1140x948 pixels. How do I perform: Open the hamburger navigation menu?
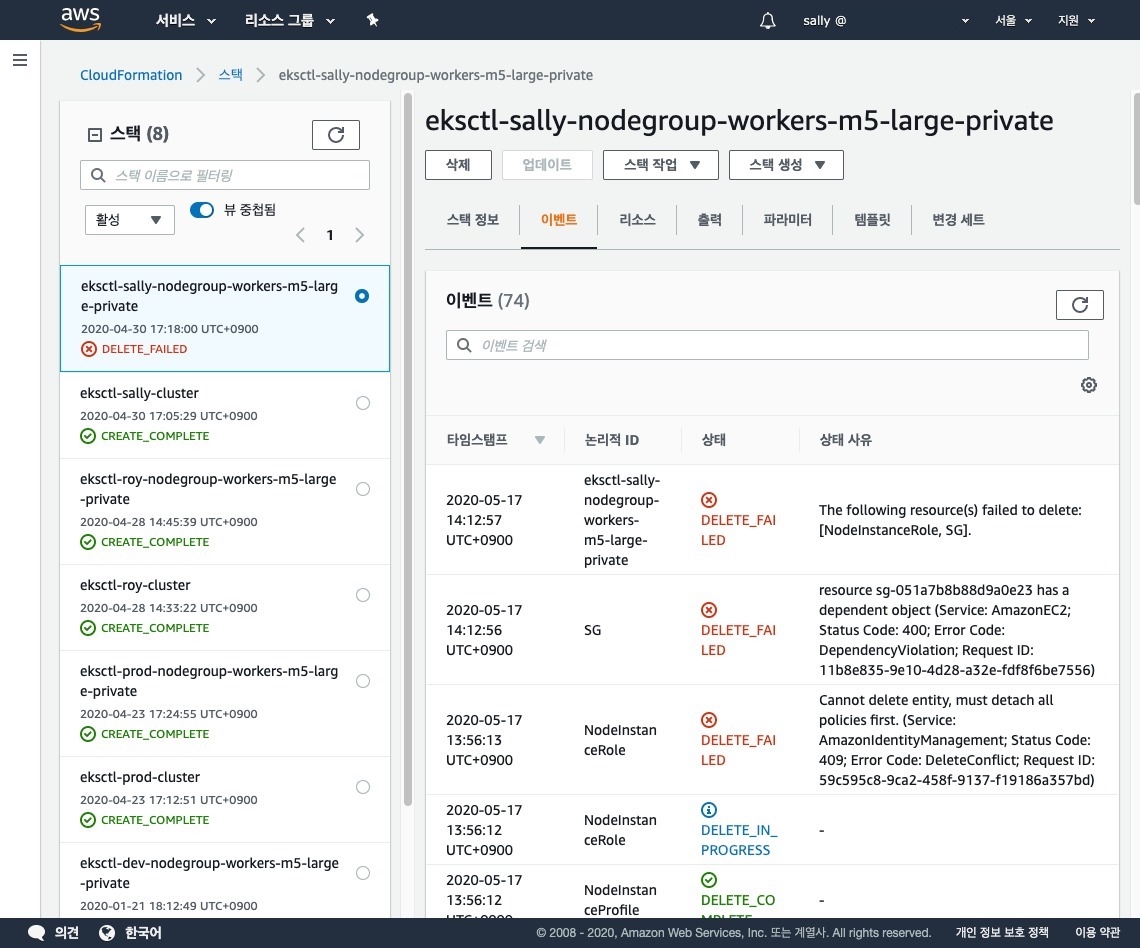19,60
